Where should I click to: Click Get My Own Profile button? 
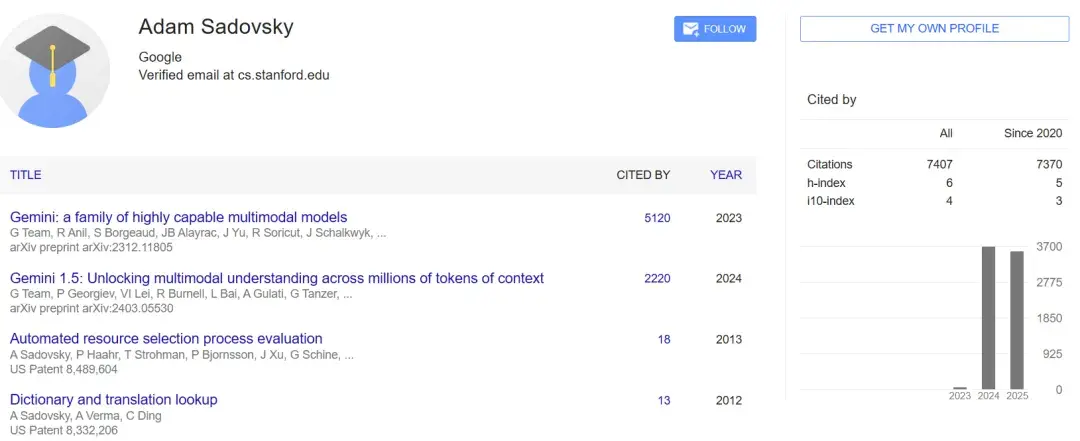pyautogui.click(x=934, y=29)
